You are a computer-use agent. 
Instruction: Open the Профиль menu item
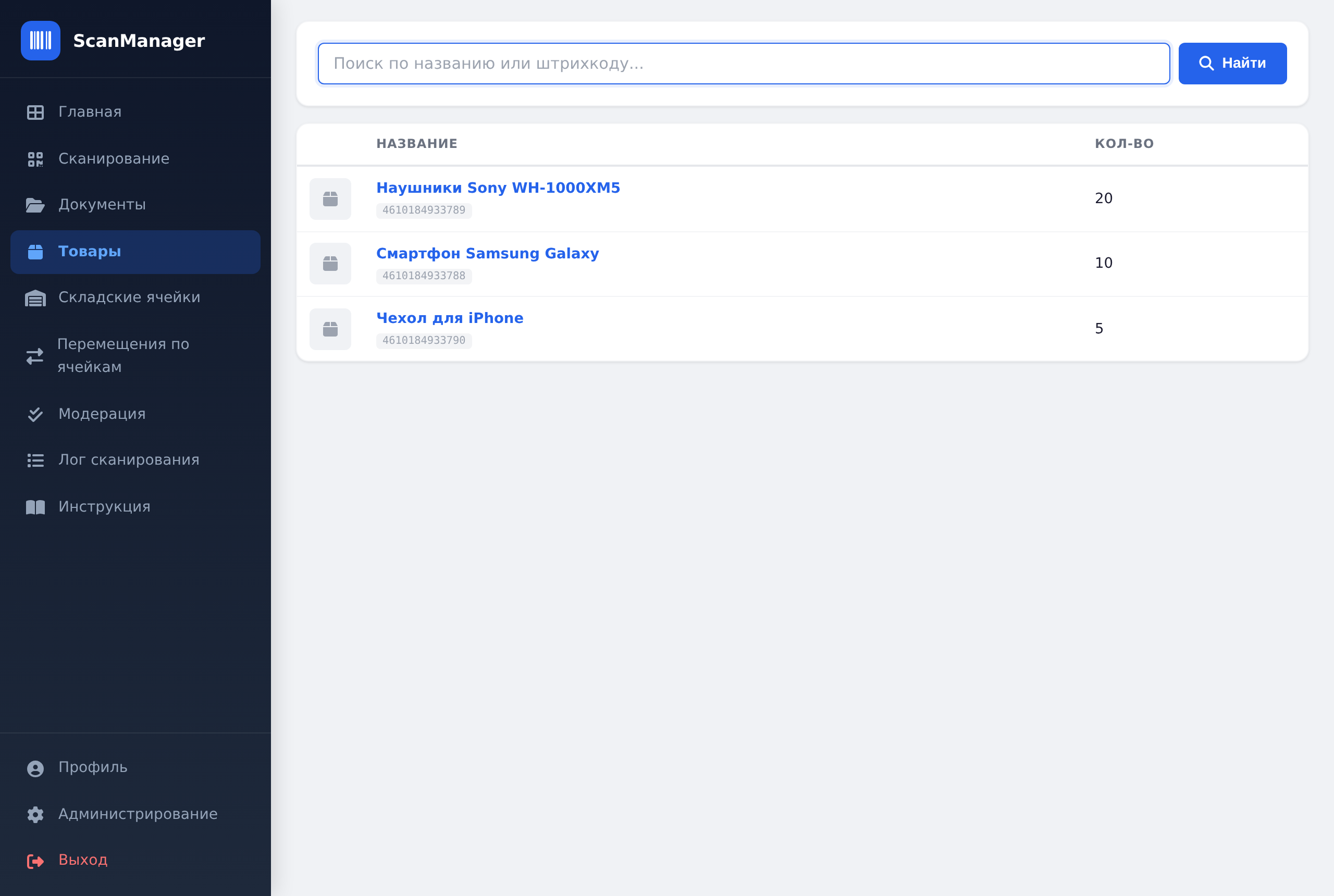pyautogui.click(x=135, y=768)
